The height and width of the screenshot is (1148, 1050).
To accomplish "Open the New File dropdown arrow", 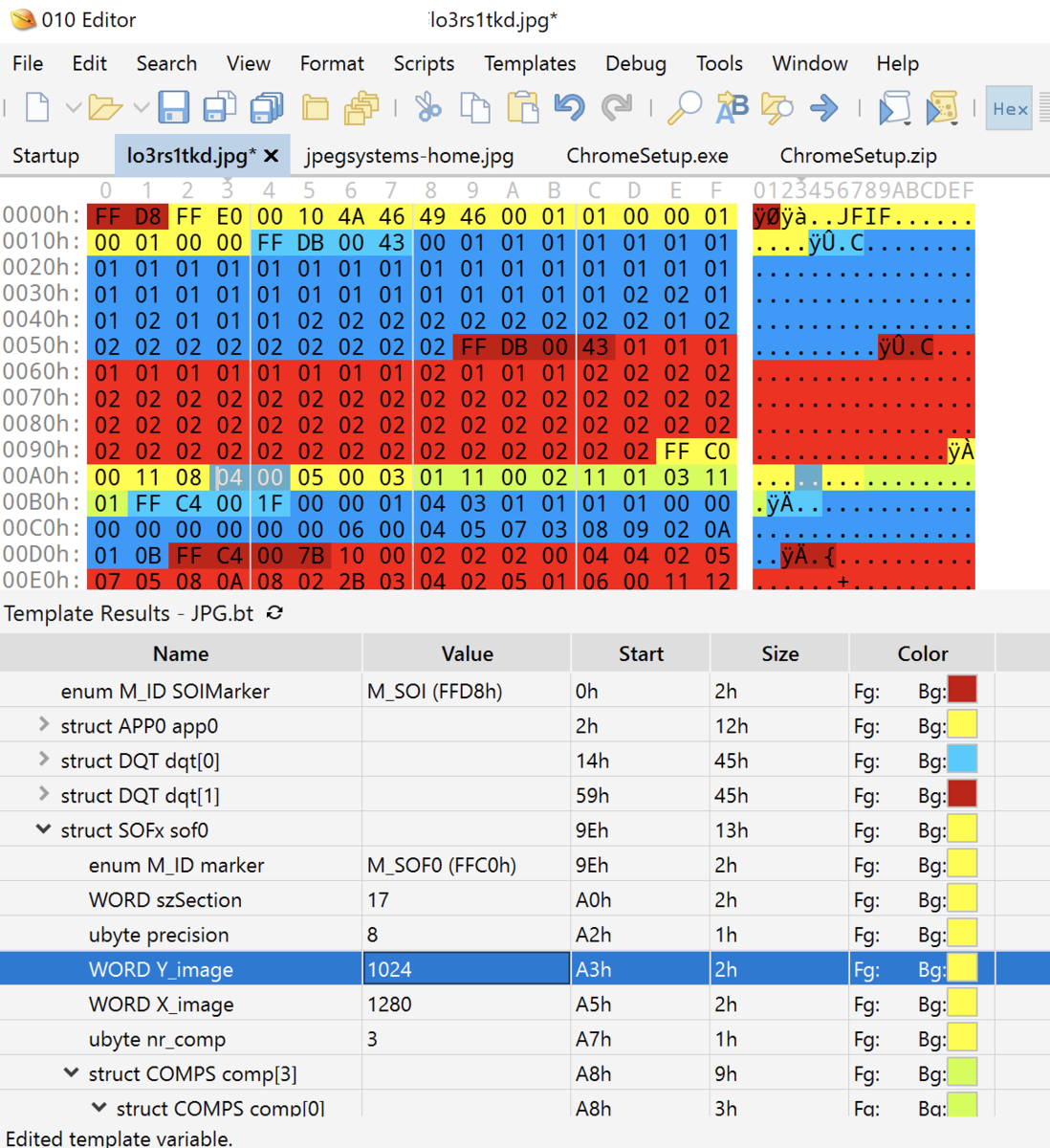I will 73,107.
